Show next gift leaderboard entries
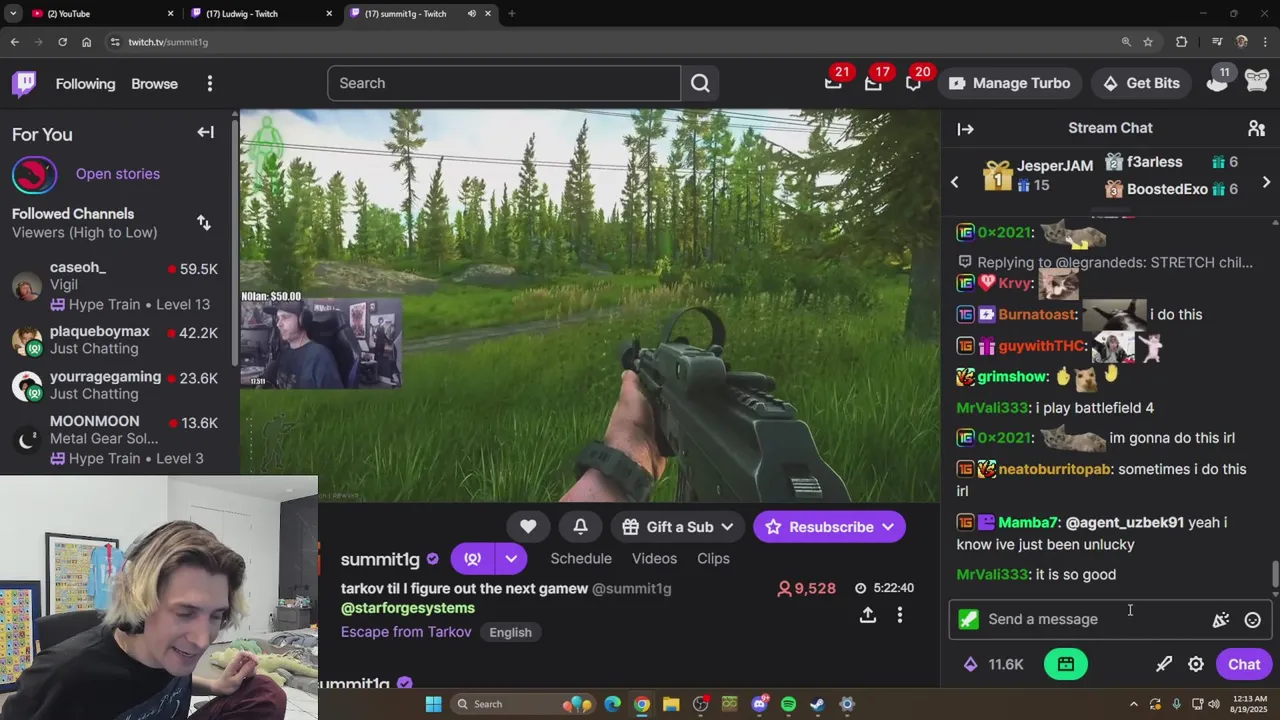 pyautogui.click(x=1266, y=183)
